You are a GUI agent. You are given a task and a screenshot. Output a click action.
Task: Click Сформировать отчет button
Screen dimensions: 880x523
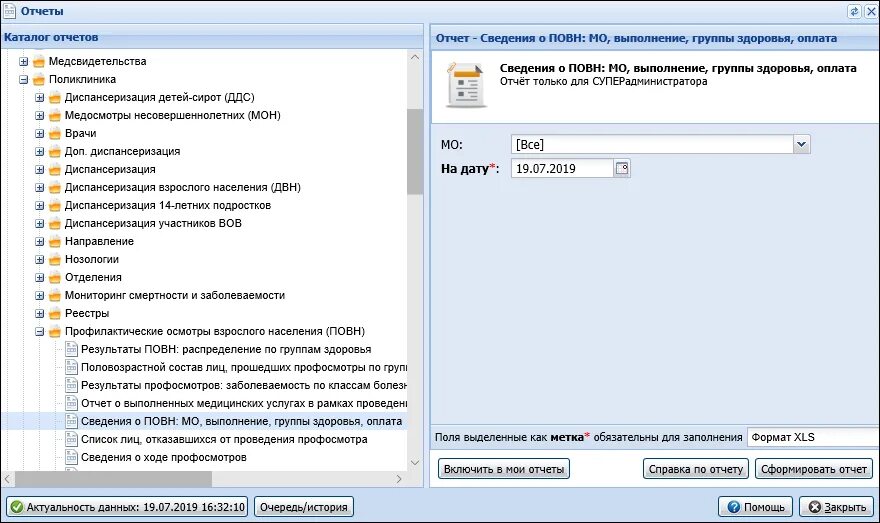(814, 469)
